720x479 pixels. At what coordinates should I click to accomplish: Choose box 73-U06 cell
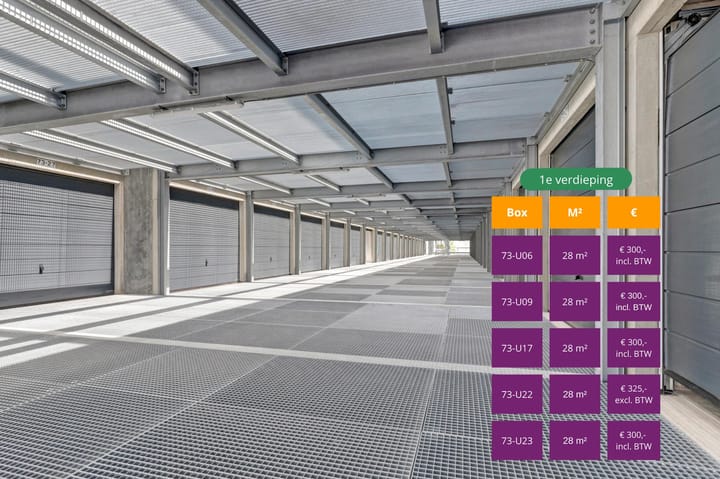coord(517,255)
